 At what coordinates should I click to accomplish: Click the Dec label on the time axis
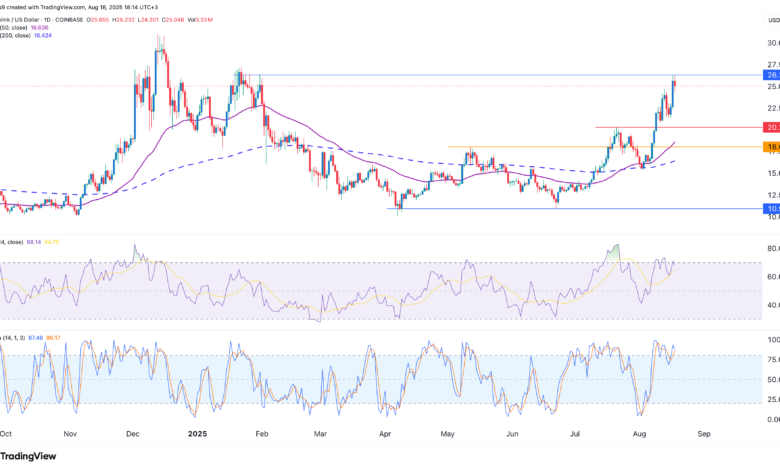coord(132,436)
